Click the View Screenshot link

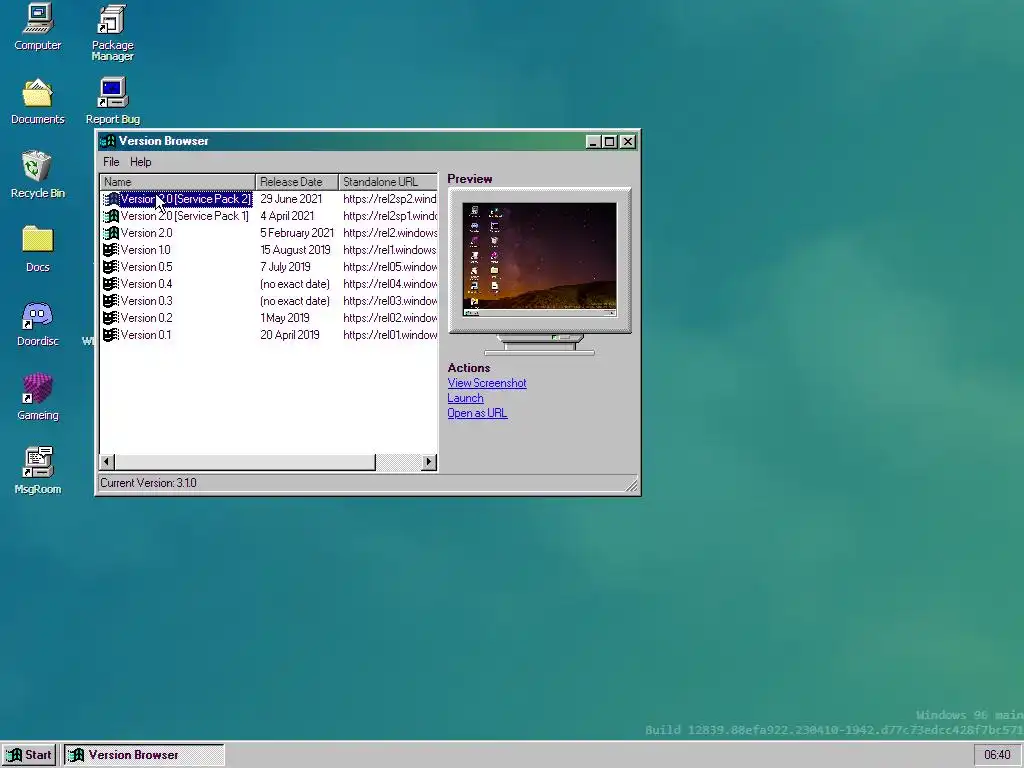click(487, 383)
